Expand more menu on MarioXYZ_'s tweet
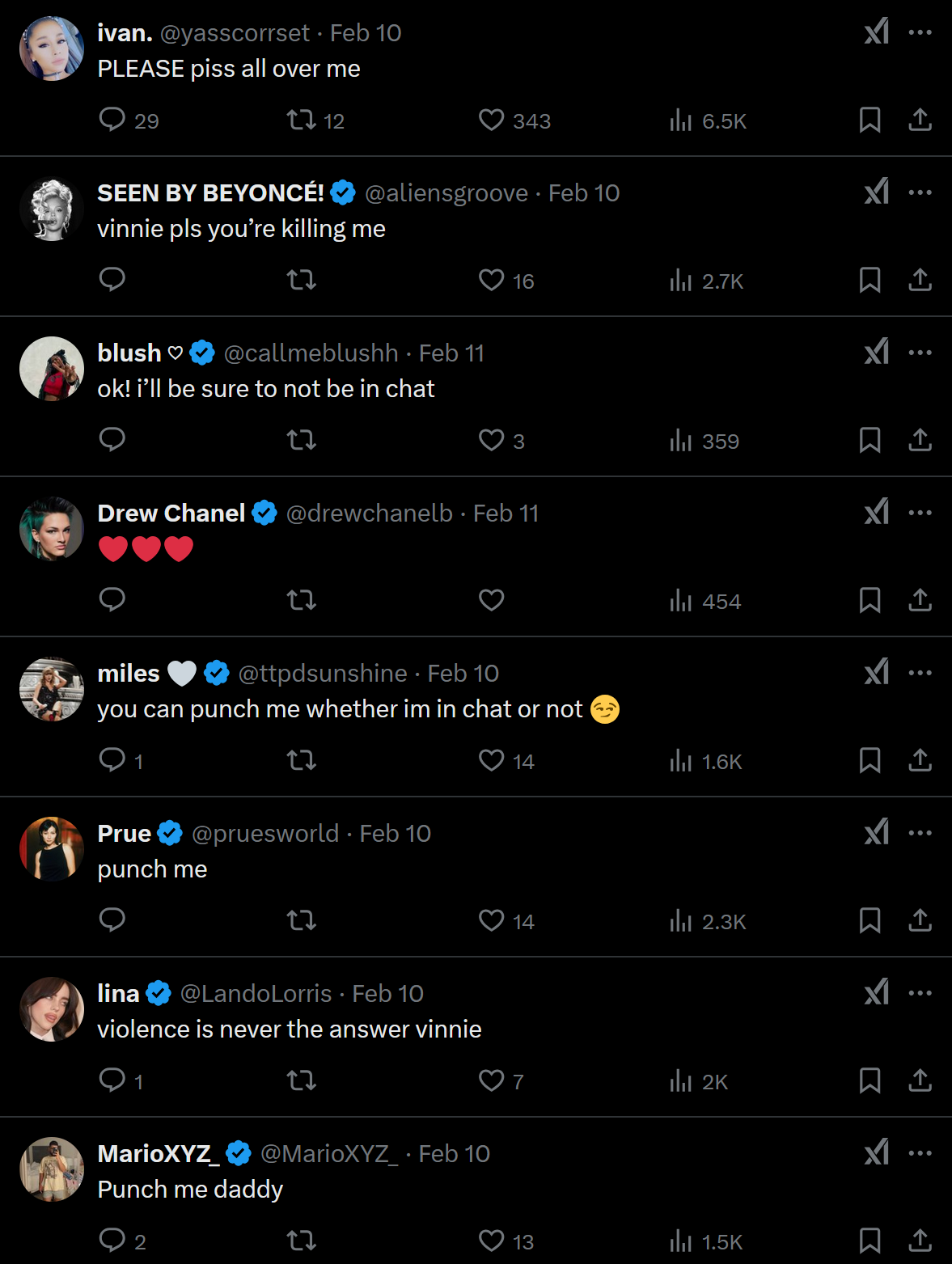The image size is (952, 1264). tap(920, 1153)
